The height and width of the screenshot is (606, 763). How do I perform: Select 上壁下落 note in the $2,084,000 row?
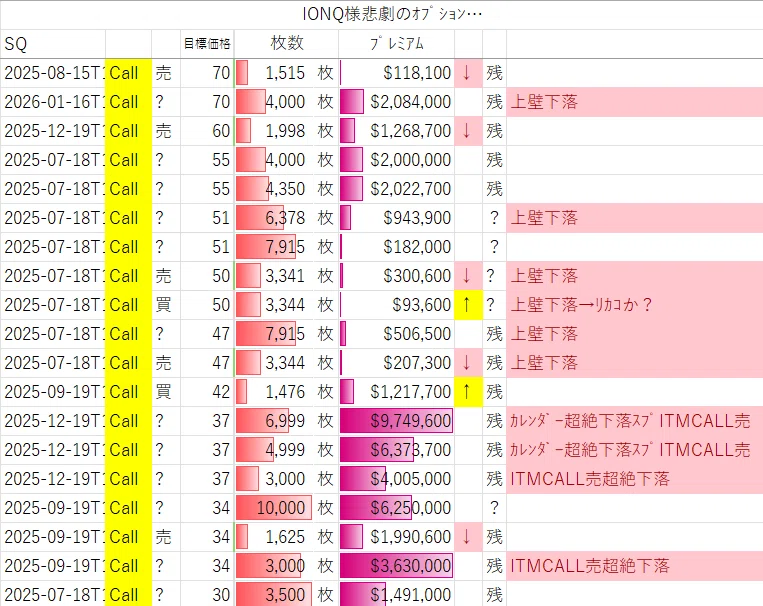[635, 102]
